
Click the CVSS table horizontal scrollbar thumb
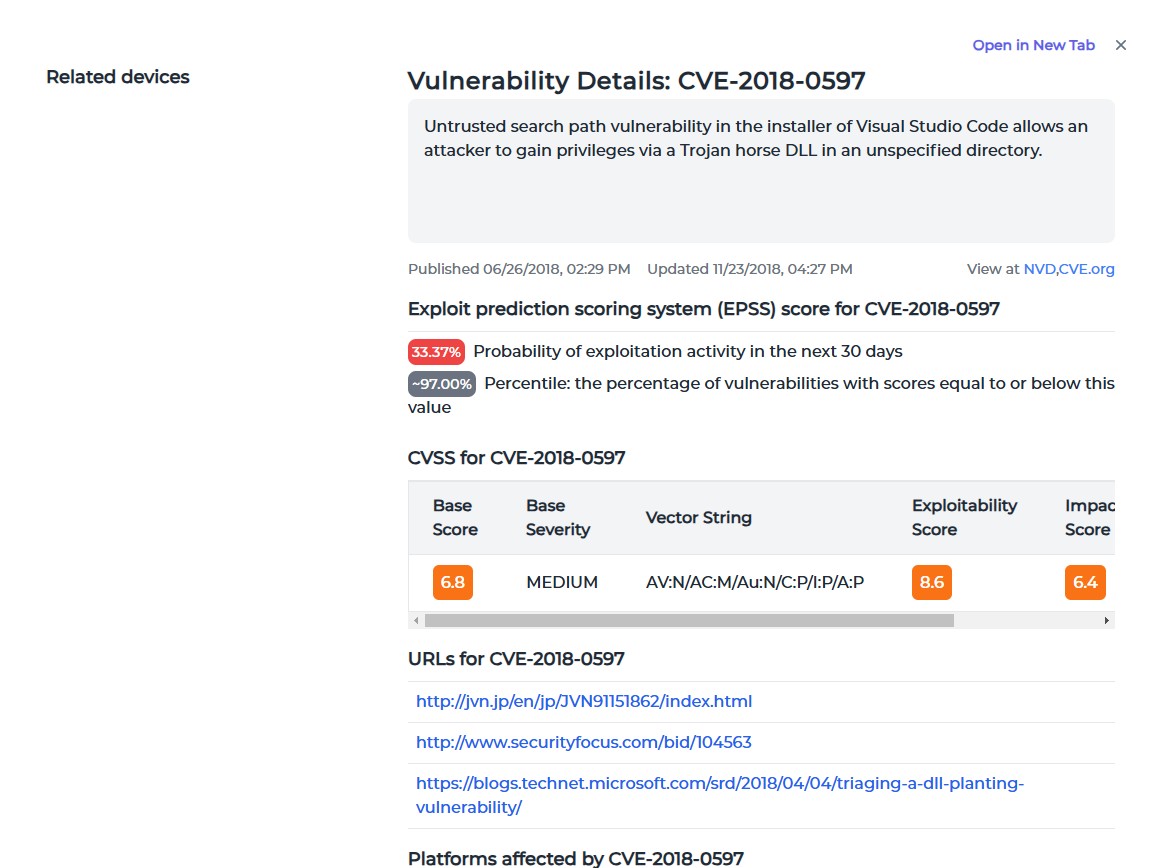coord(688,621)
